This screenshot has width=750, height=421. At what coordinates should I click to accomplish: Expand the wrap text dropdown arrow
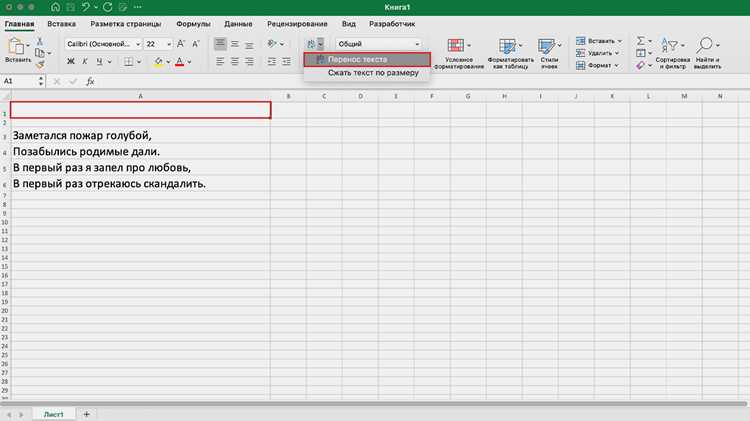(320, 44)
